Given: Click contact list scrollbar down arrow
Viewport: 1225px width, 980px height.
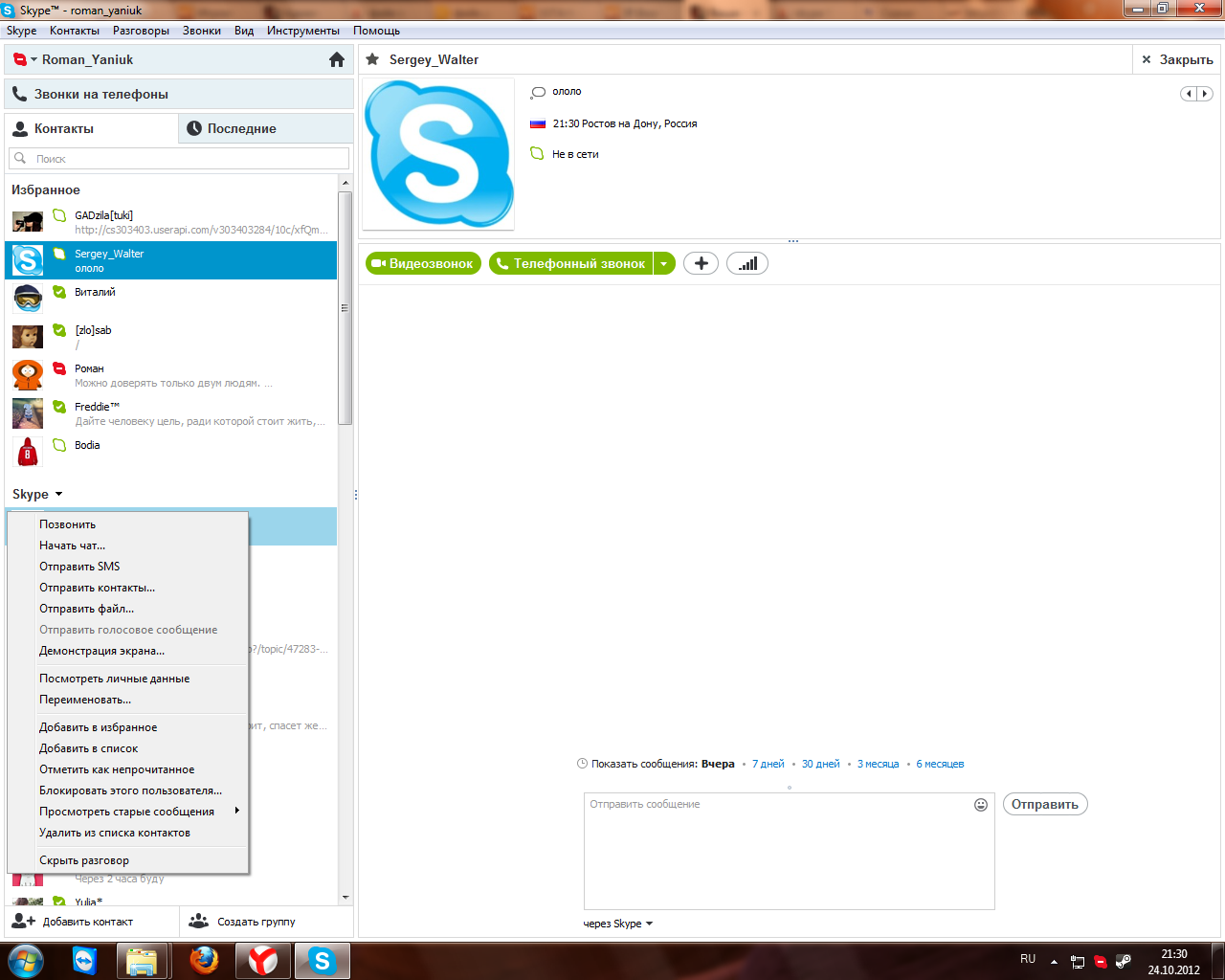Looking at the screenshot, I should [x=345, y=898].
